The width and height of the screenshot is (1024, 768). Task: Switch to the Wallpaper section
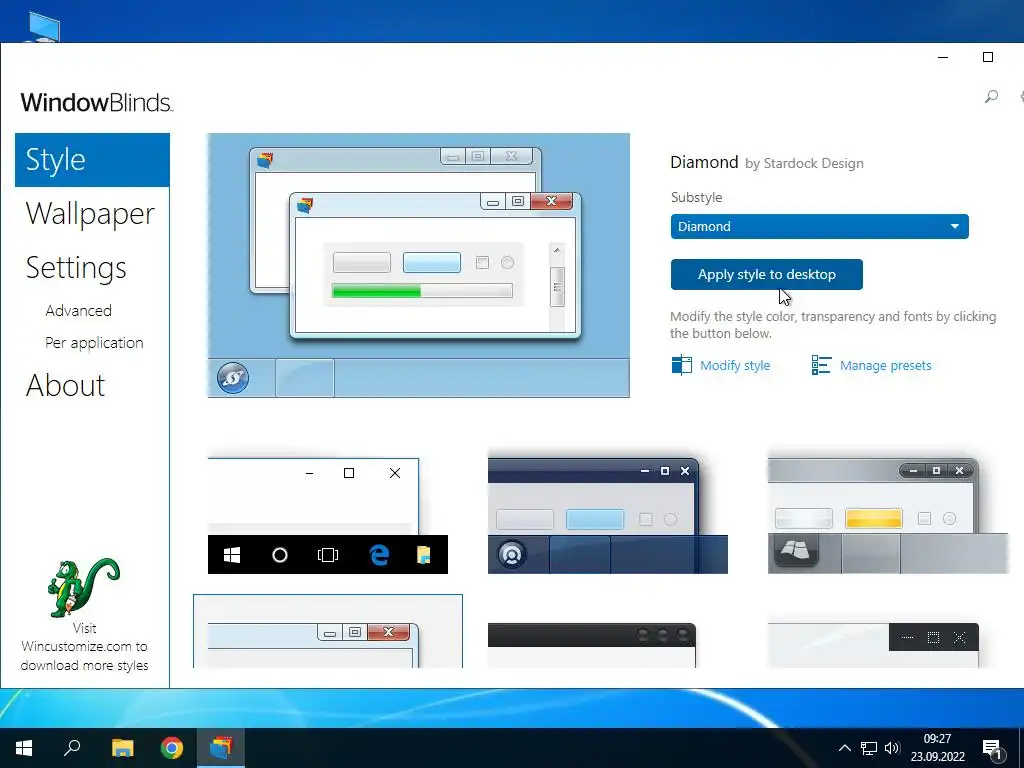90,214
